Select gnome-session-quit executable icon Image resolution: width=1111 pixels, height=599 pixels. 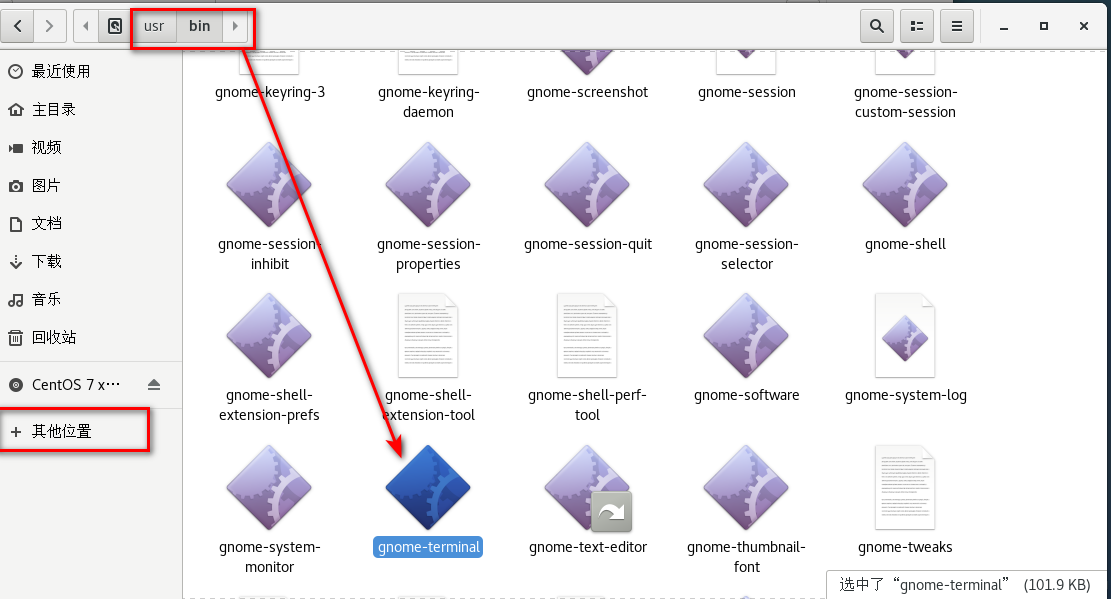587,184
